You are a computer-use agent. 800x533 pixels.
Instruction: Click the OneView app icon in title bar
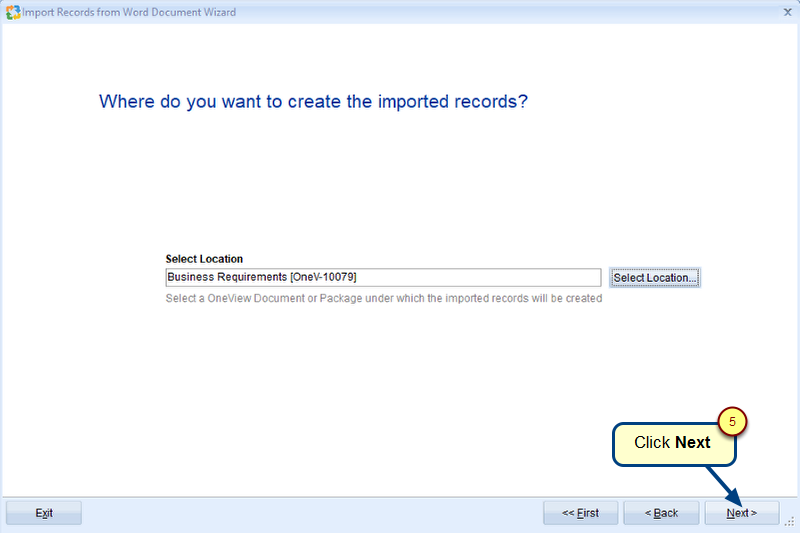click(13, 12)
